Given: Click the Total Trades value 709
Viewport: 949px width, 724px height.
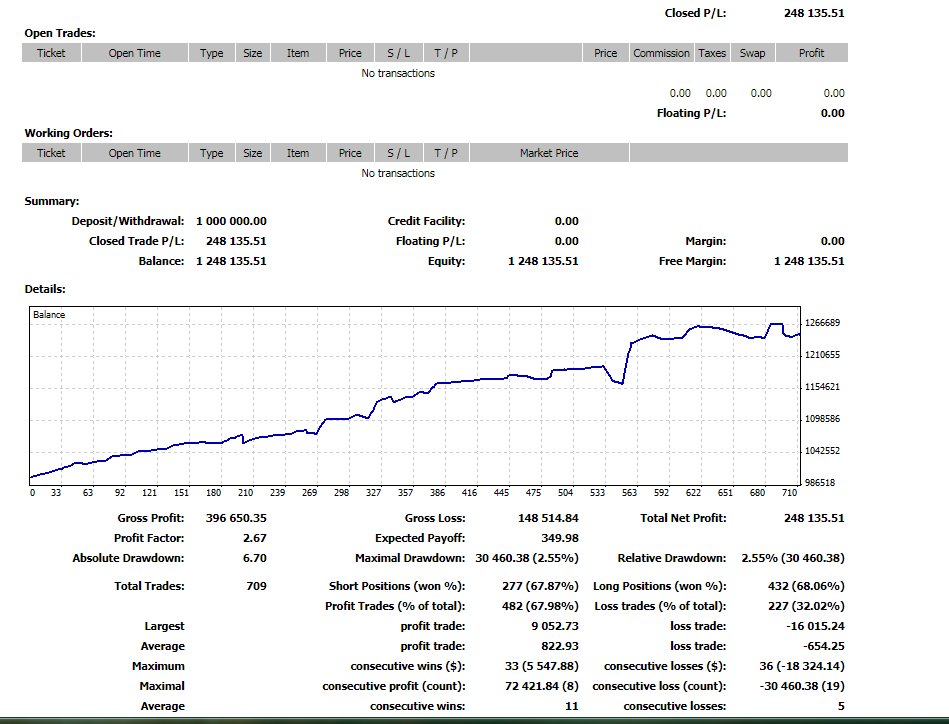Looking at the screenshot, I should 255,586.
